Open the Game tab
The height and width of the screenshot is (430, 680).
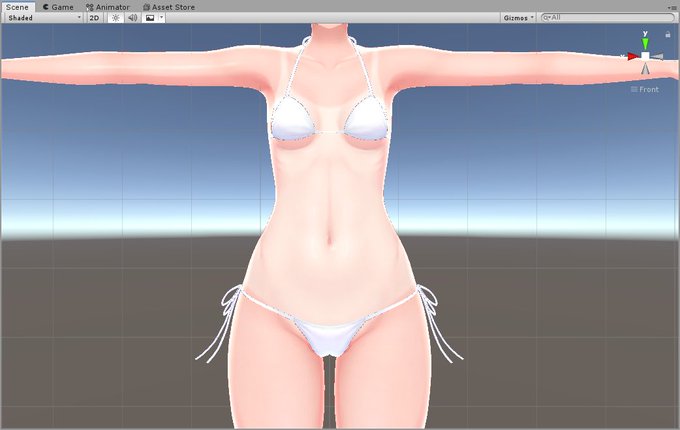(x=58, y=7)
